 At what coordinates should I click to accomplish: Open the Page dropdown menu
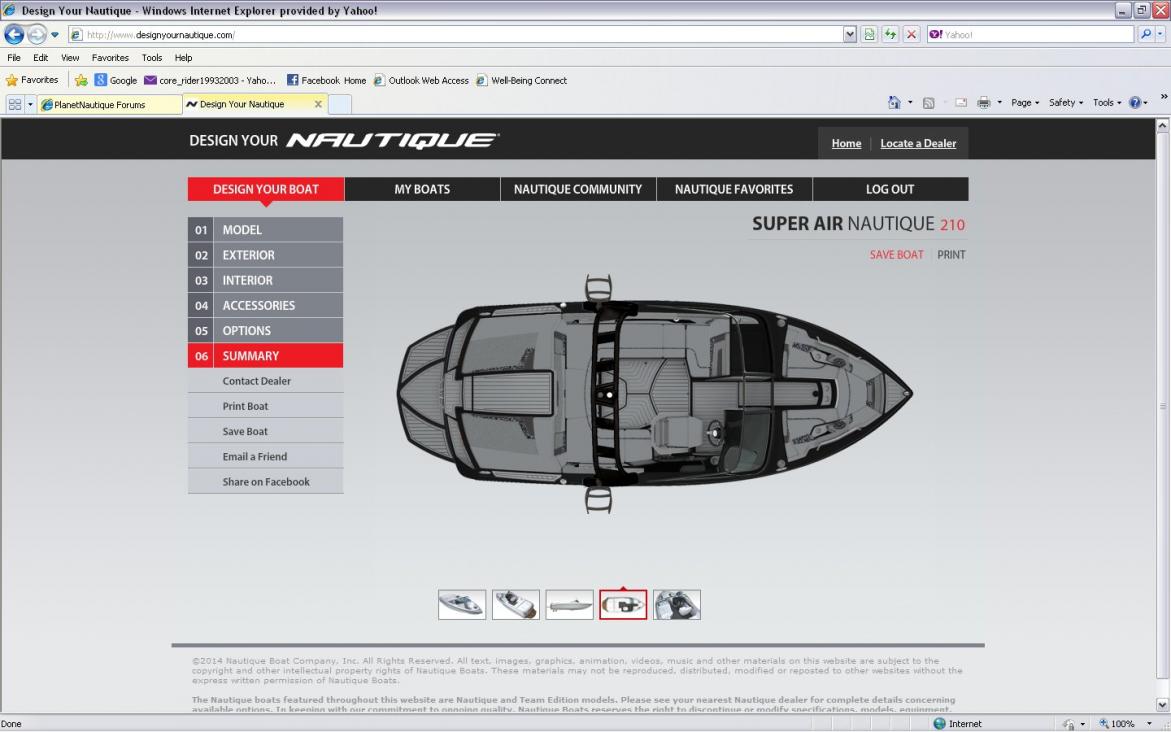pos(1025,102)
